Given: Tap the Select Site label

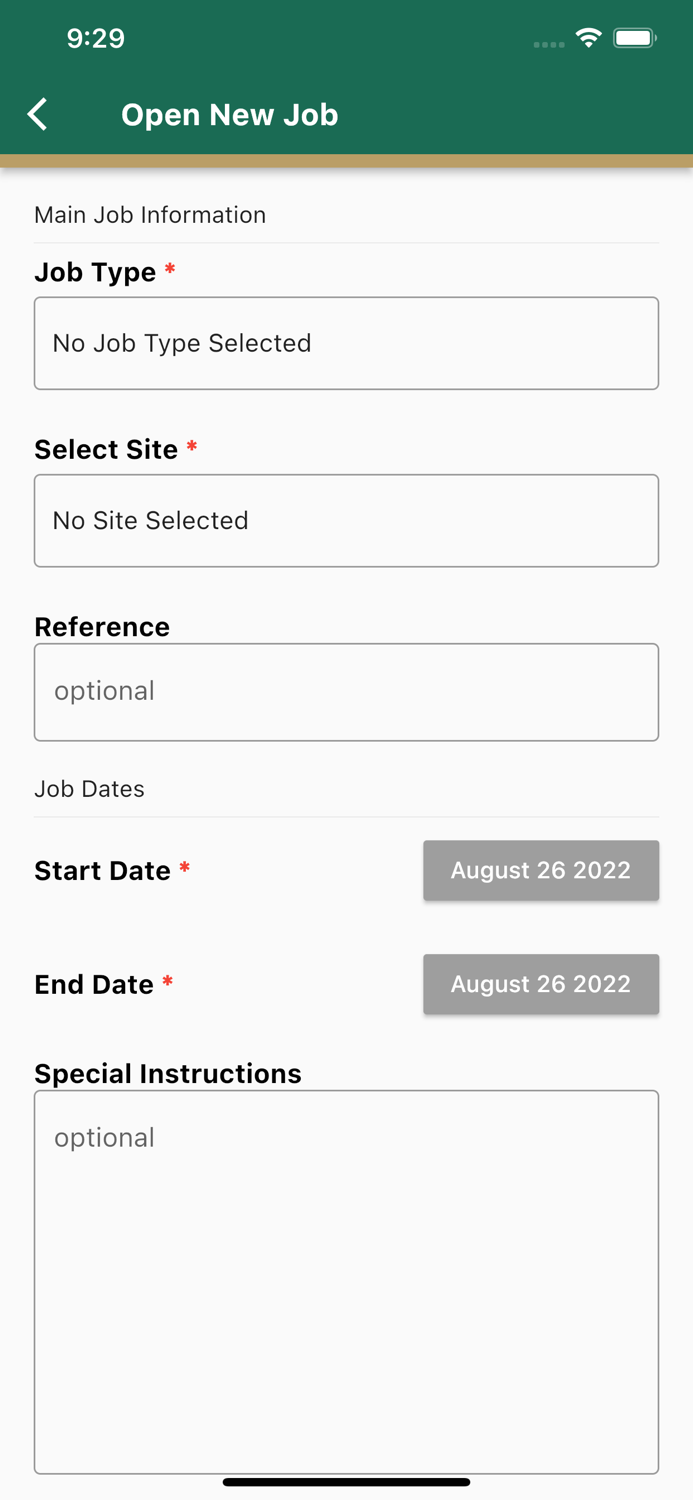Looking at the screenshot, I should [106, 450].
